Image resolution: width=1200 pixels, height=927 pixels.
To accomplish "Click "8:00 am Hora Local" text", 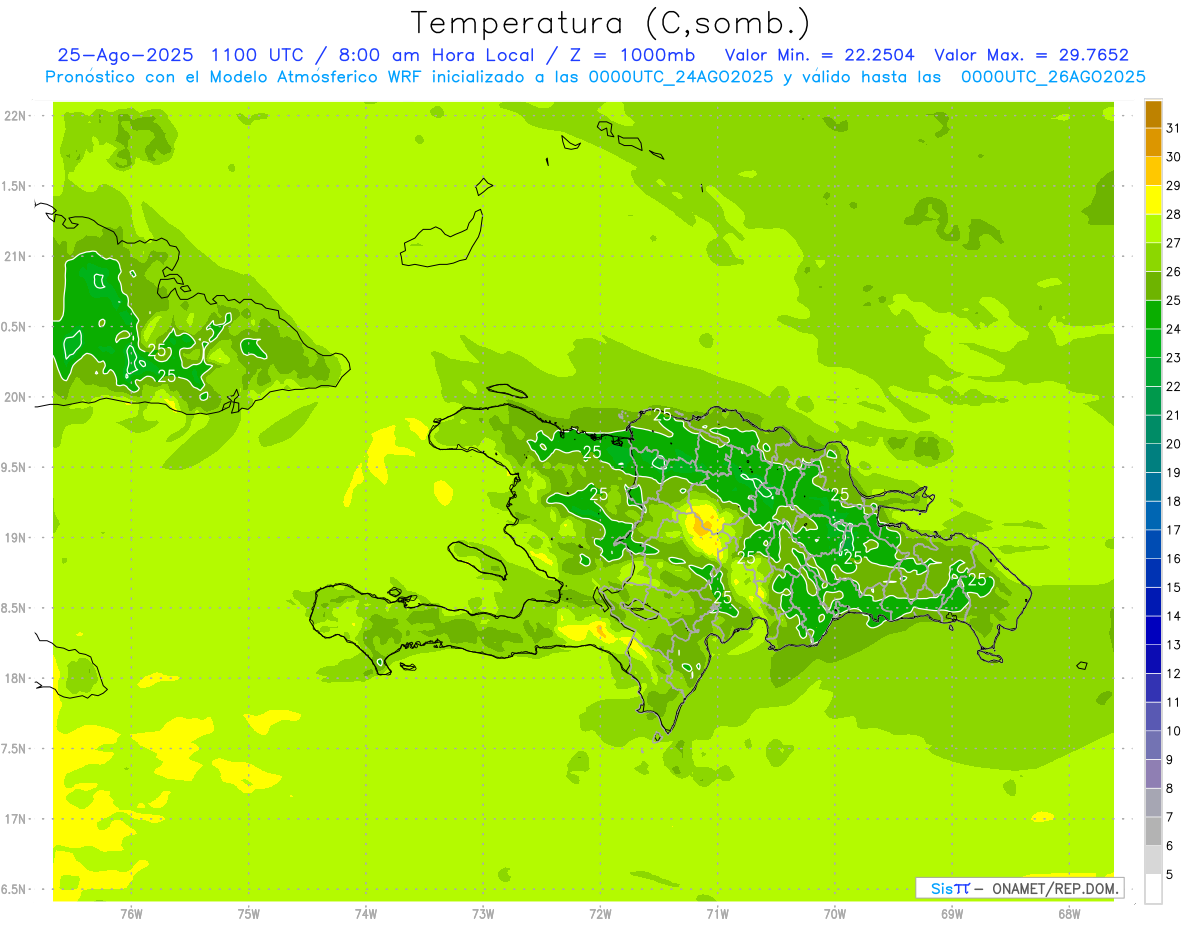I will pos(439,55).
